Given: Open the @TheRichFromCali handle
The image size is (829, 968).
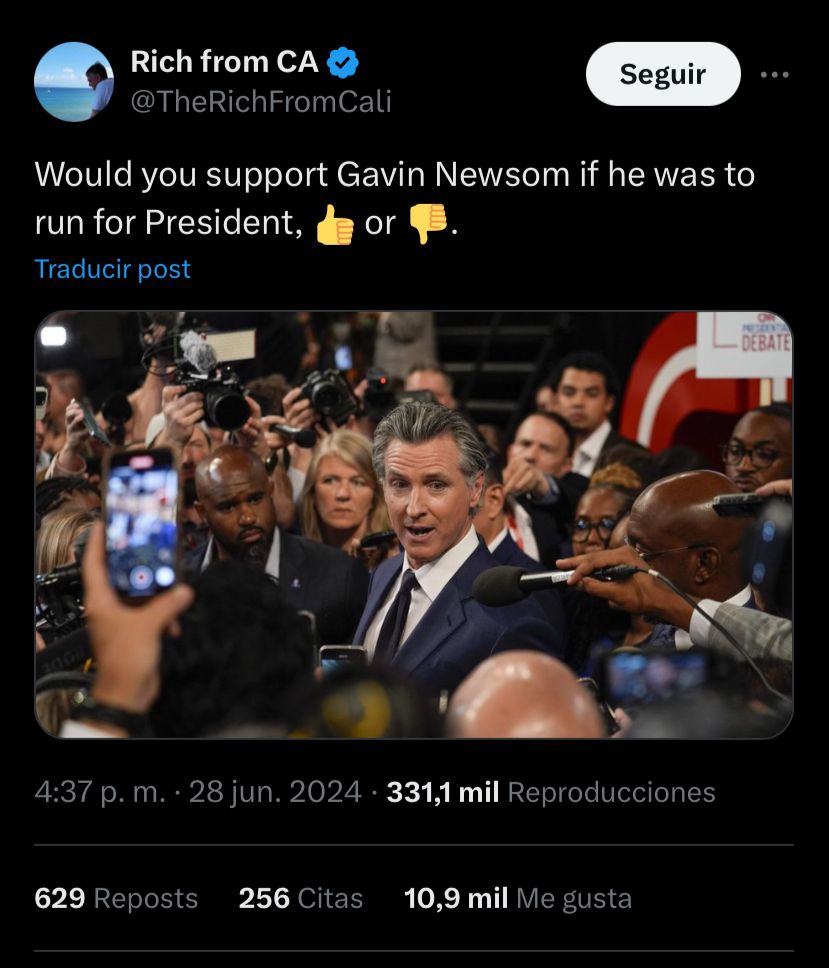Looking at the screenshot, I should click(261, 101).
